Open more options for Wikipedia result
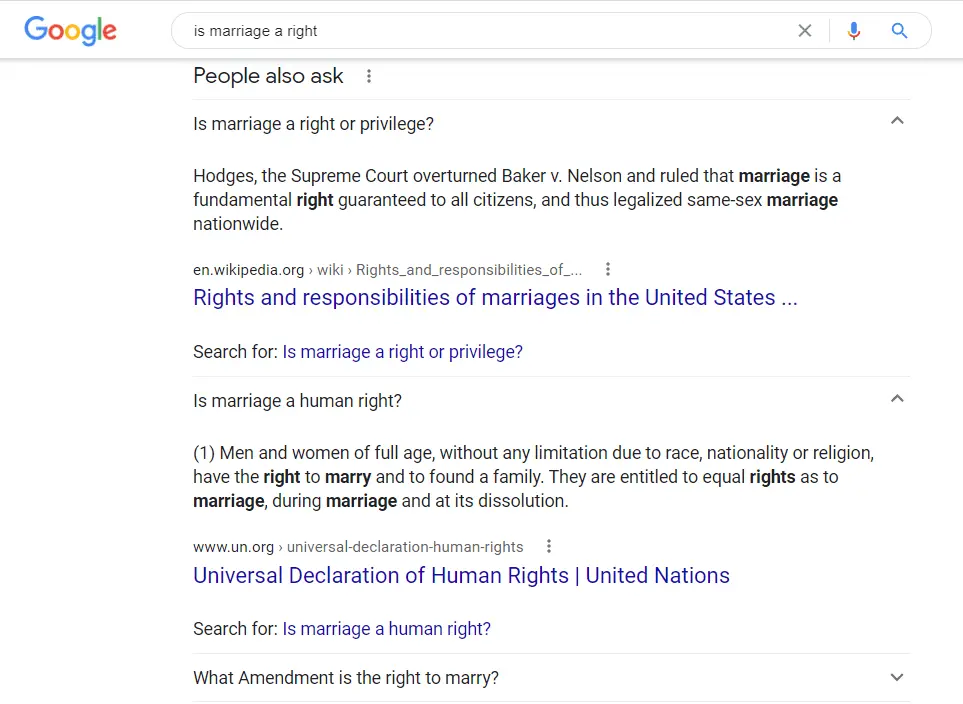The height and width of the screenshot is (704, 963). click(607, 269)
